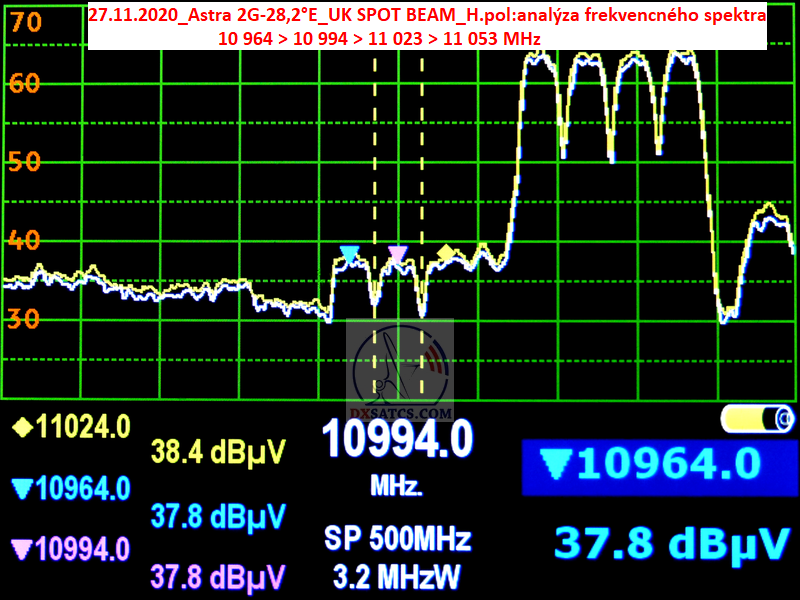
Task: Select the yellow diamond icon beside 11024.0
Action: tap(21, 428)
